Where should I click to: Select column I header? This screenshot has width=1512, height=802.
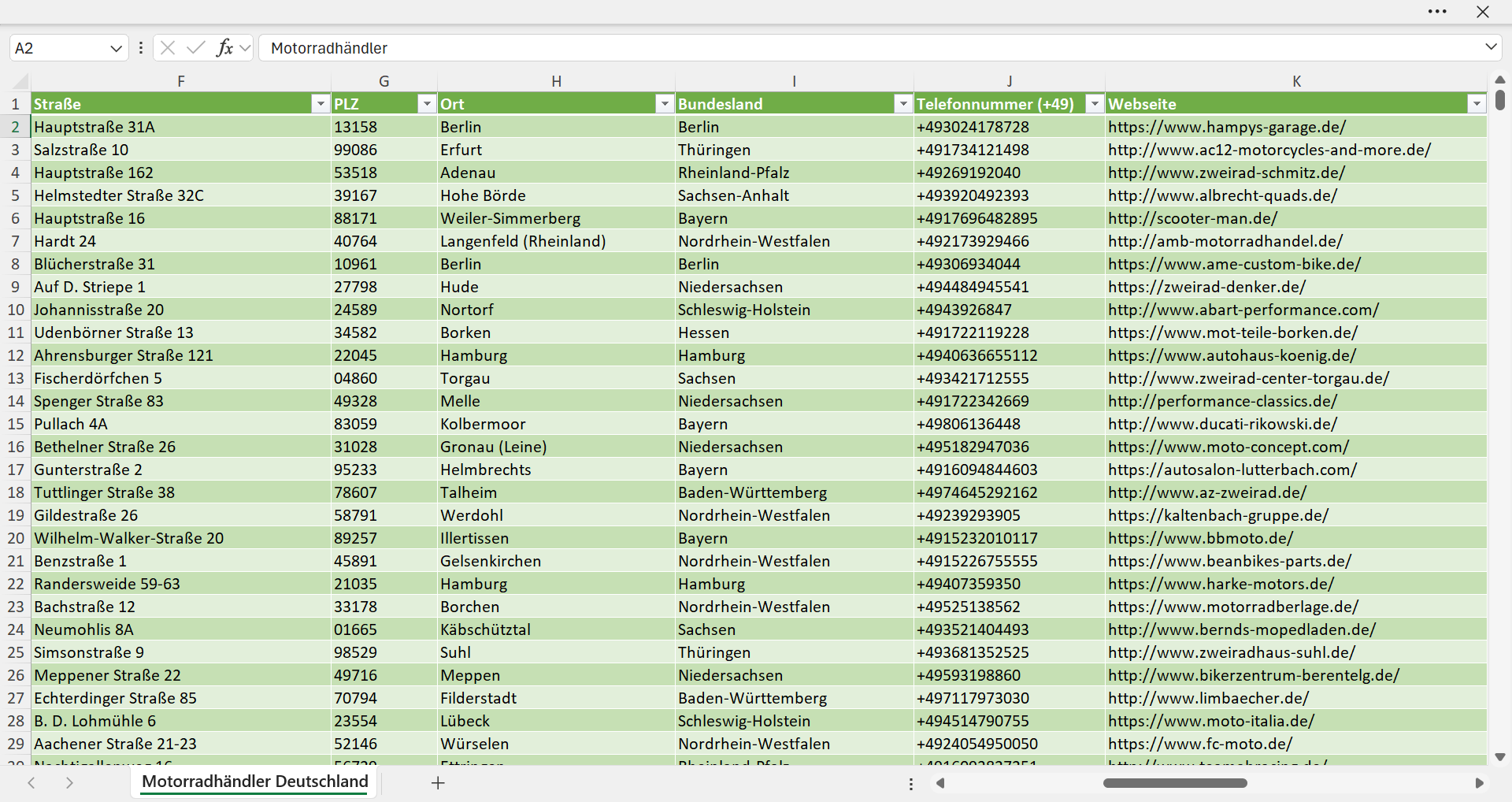click(x=795, y=81)
